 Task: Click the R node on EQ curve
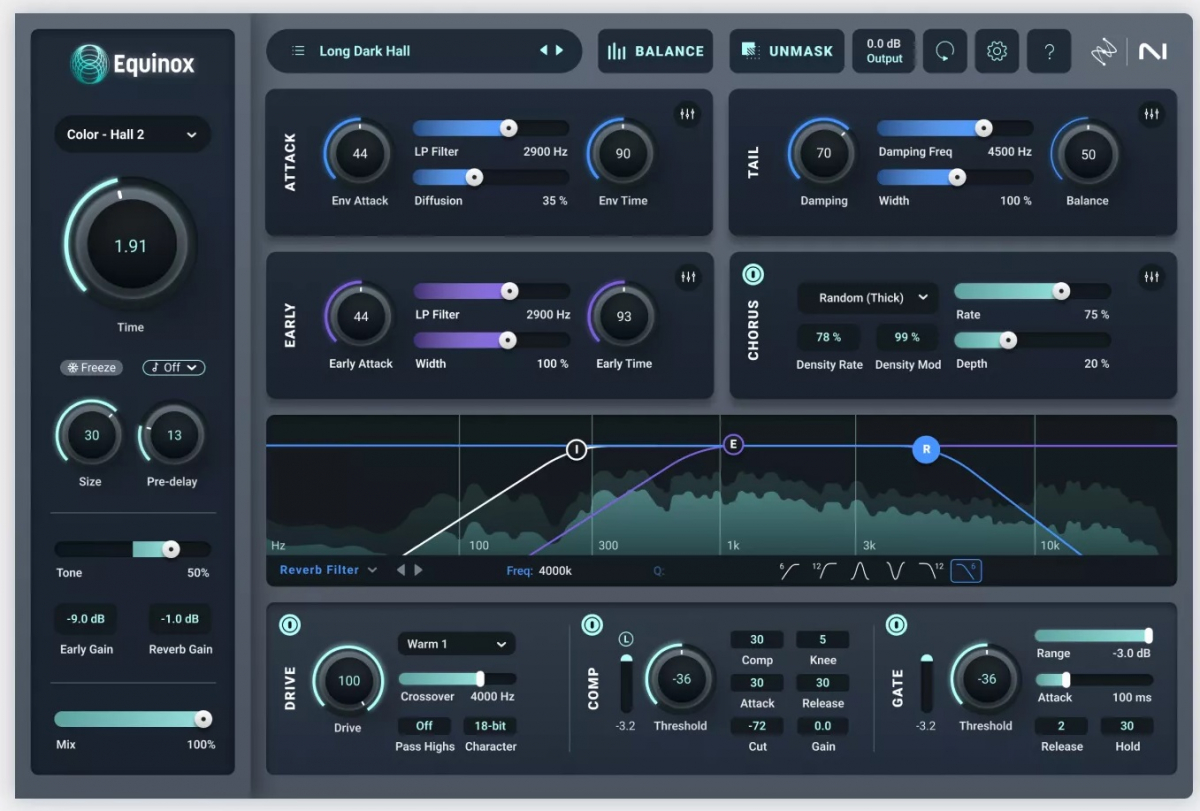(926, 450)
